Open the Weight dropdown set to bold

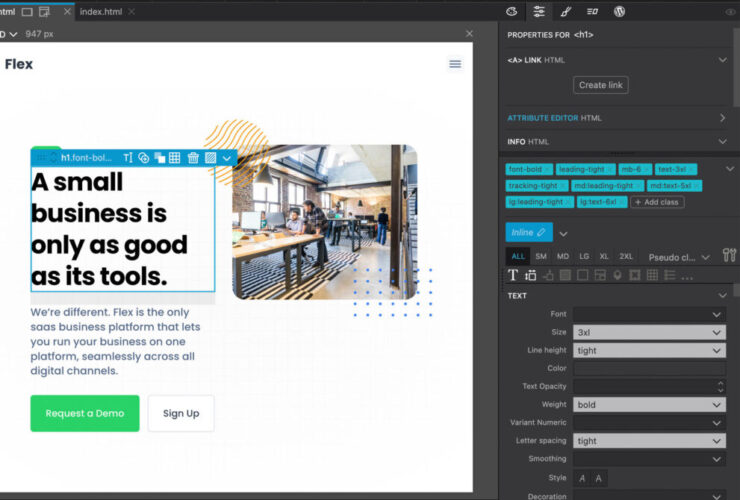(649, 405)
